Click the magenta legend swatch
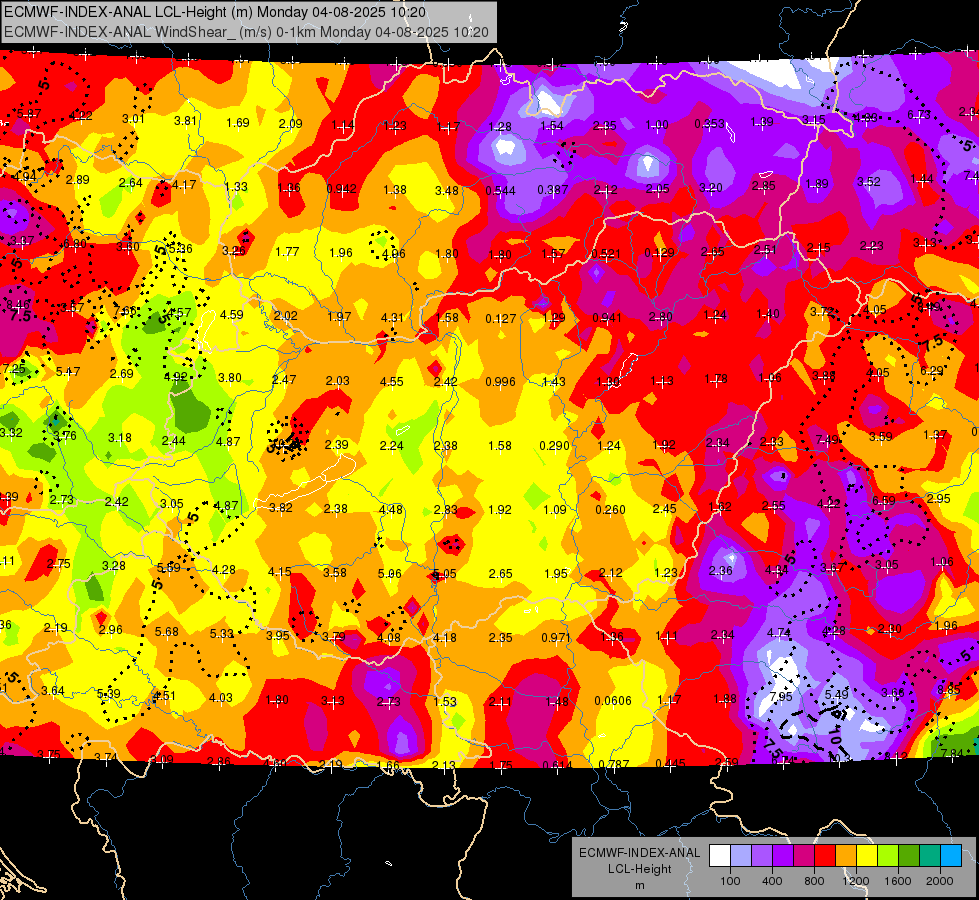This screenshot has width=979, height=900. (x=804, y=855)
